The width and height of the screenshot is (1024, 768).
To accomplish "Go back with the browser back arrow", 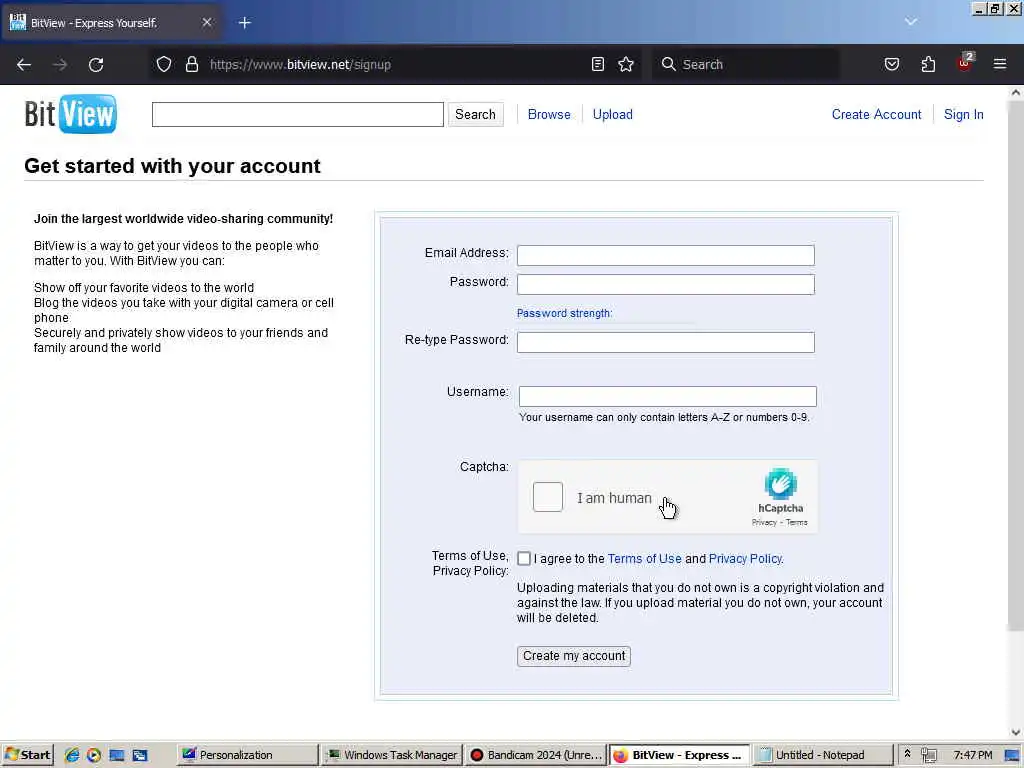I will (x=24, y=65).
